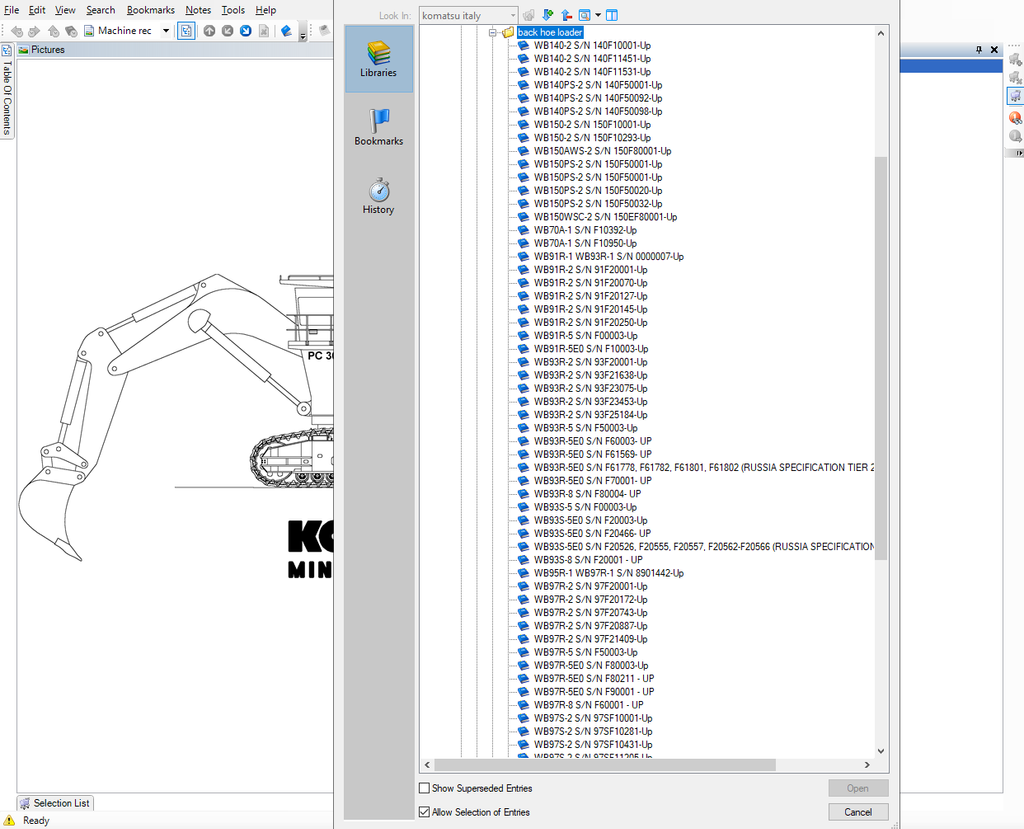Click the highlighted shopping cart icon in right toolbar
The width and height of the screenshot is (1024, 829).
tap(1015, 96)
